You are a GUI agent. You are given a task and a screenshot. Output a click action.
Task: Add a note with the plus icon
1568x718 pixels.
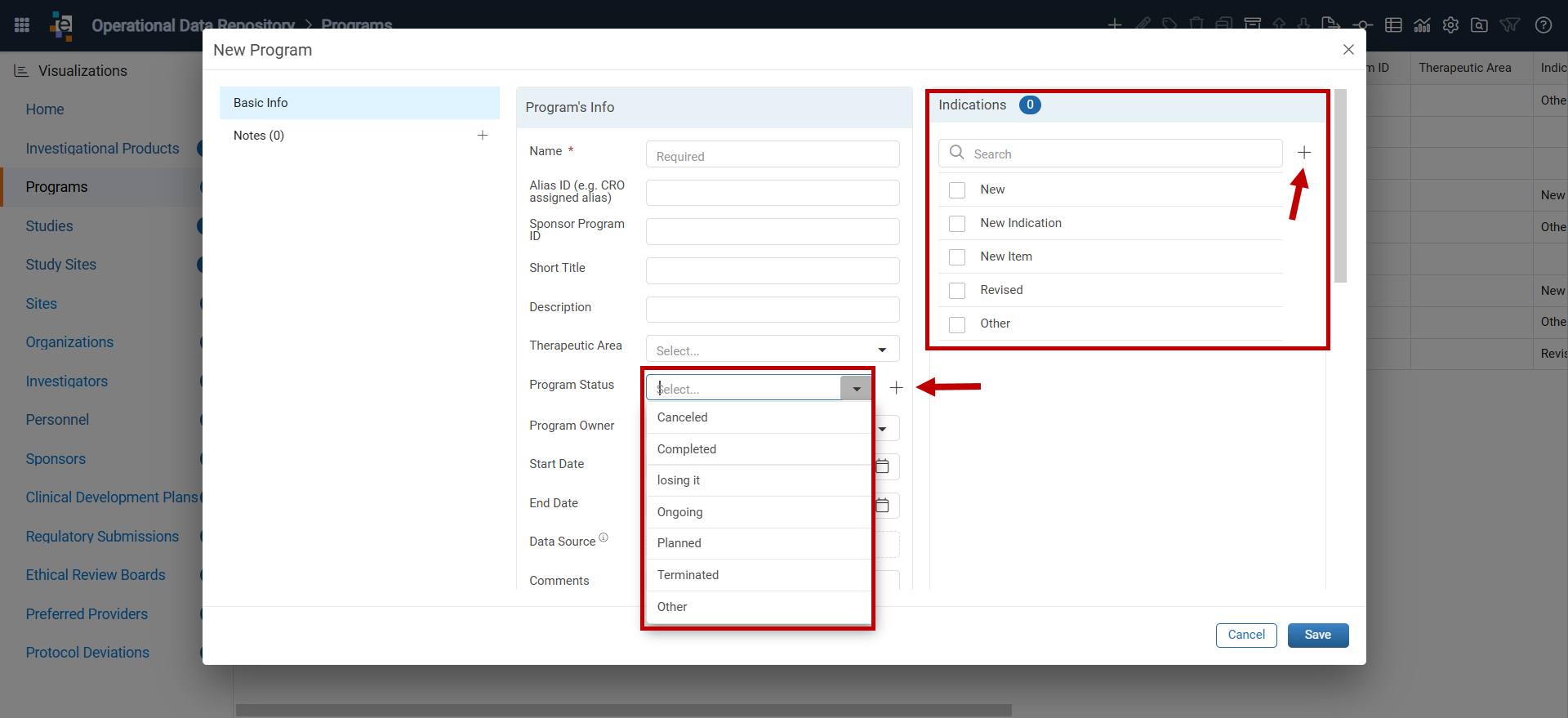(483, 136)
